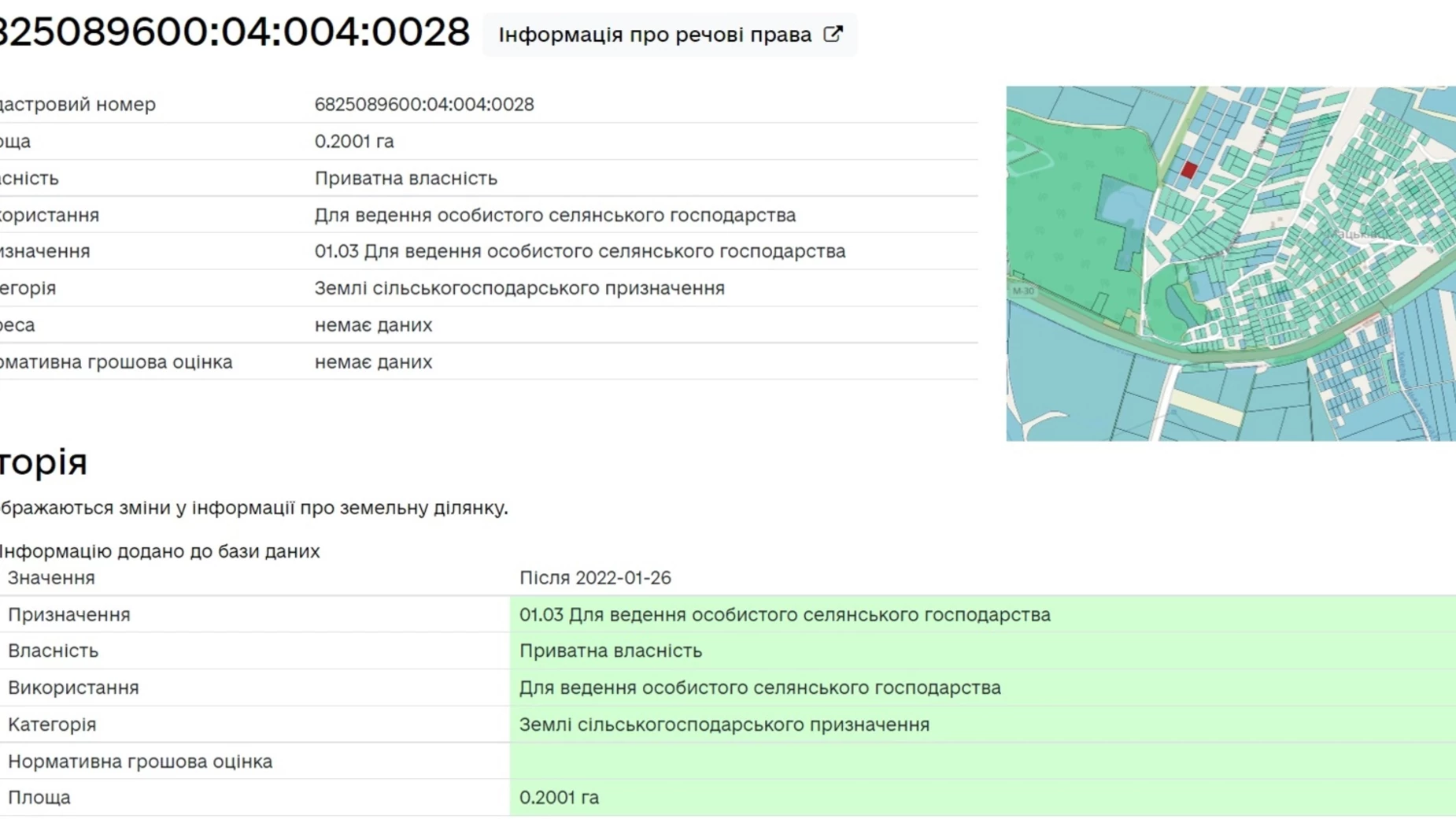Viewport: 1456px width, 819px height.
Task: Click Нормативна грошова оцінка label in history table
Action: (140, 762)
